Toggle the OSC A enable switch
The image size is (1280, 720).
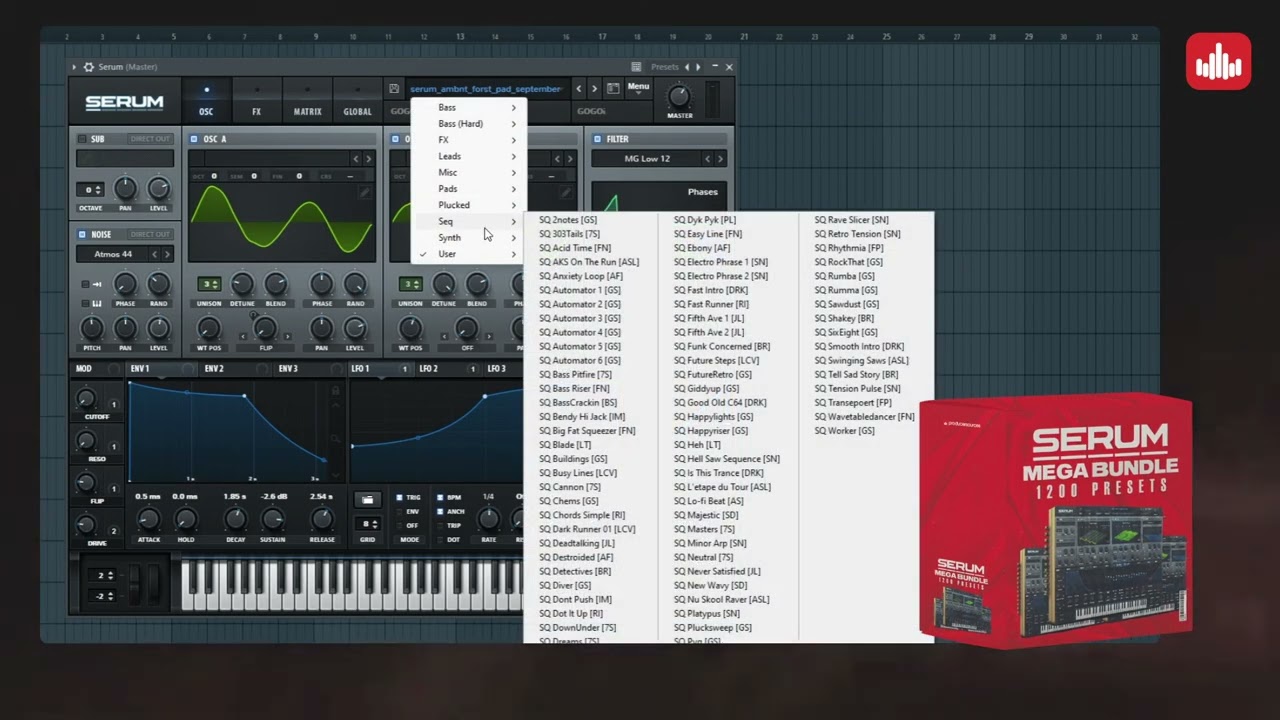tap(194, 139)
